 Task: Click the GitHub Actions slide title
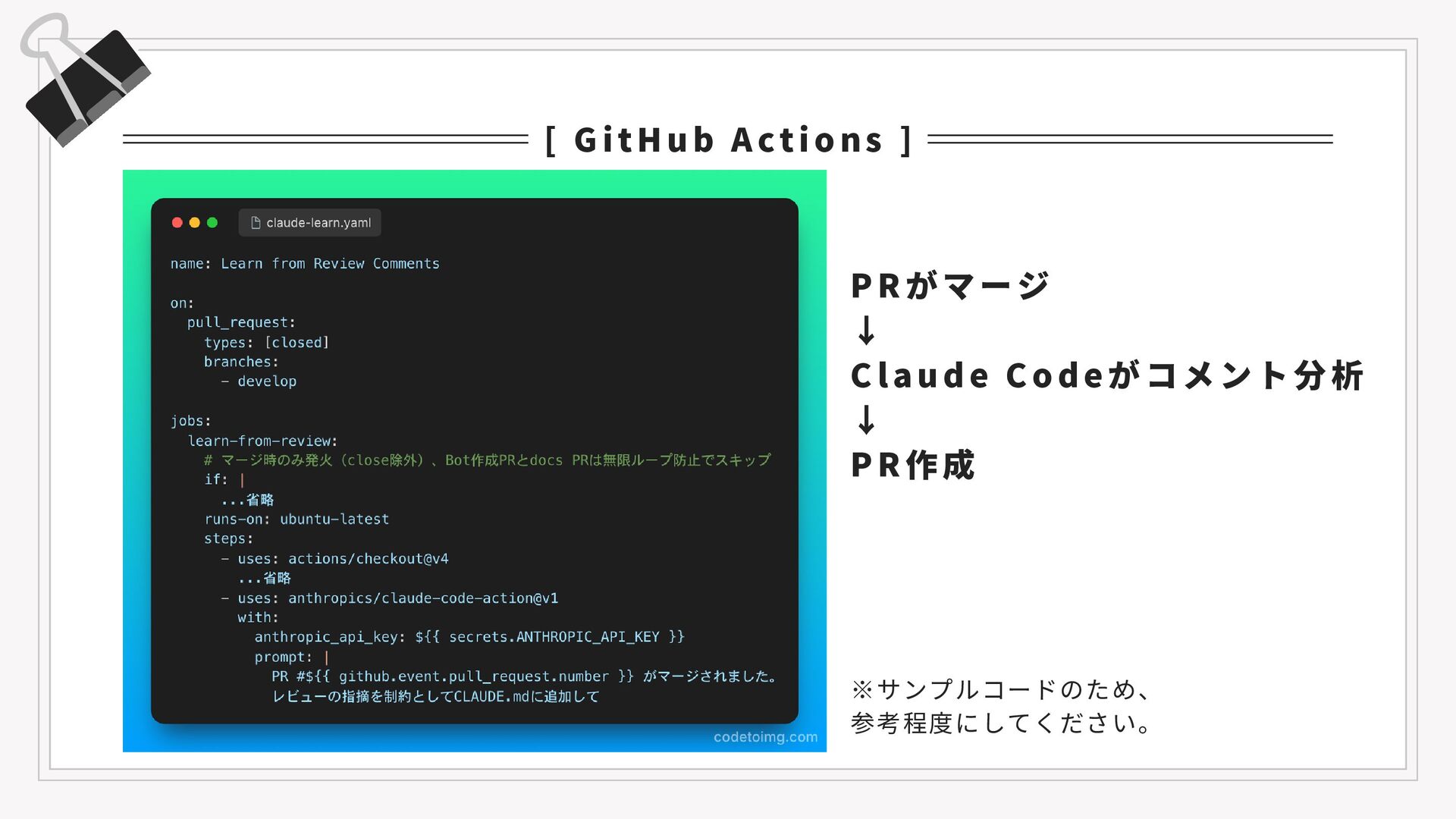tap(728, 140)
